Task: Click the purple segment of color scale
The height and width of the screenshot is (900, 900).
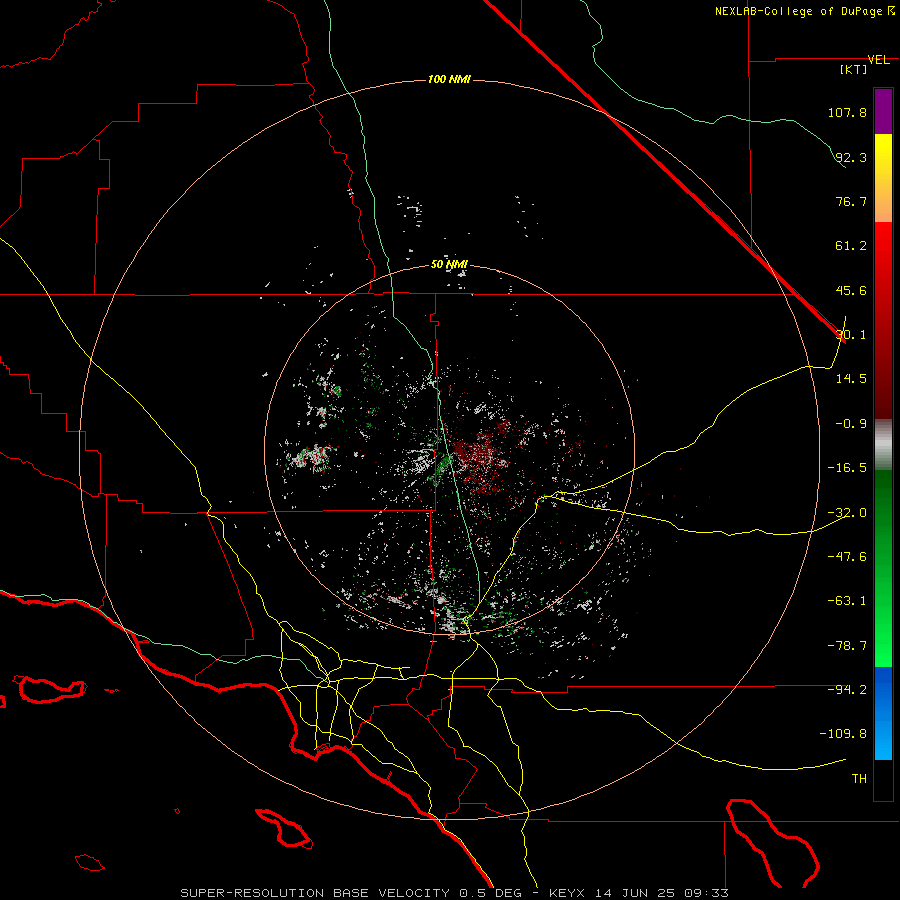Action: (883, 111)
